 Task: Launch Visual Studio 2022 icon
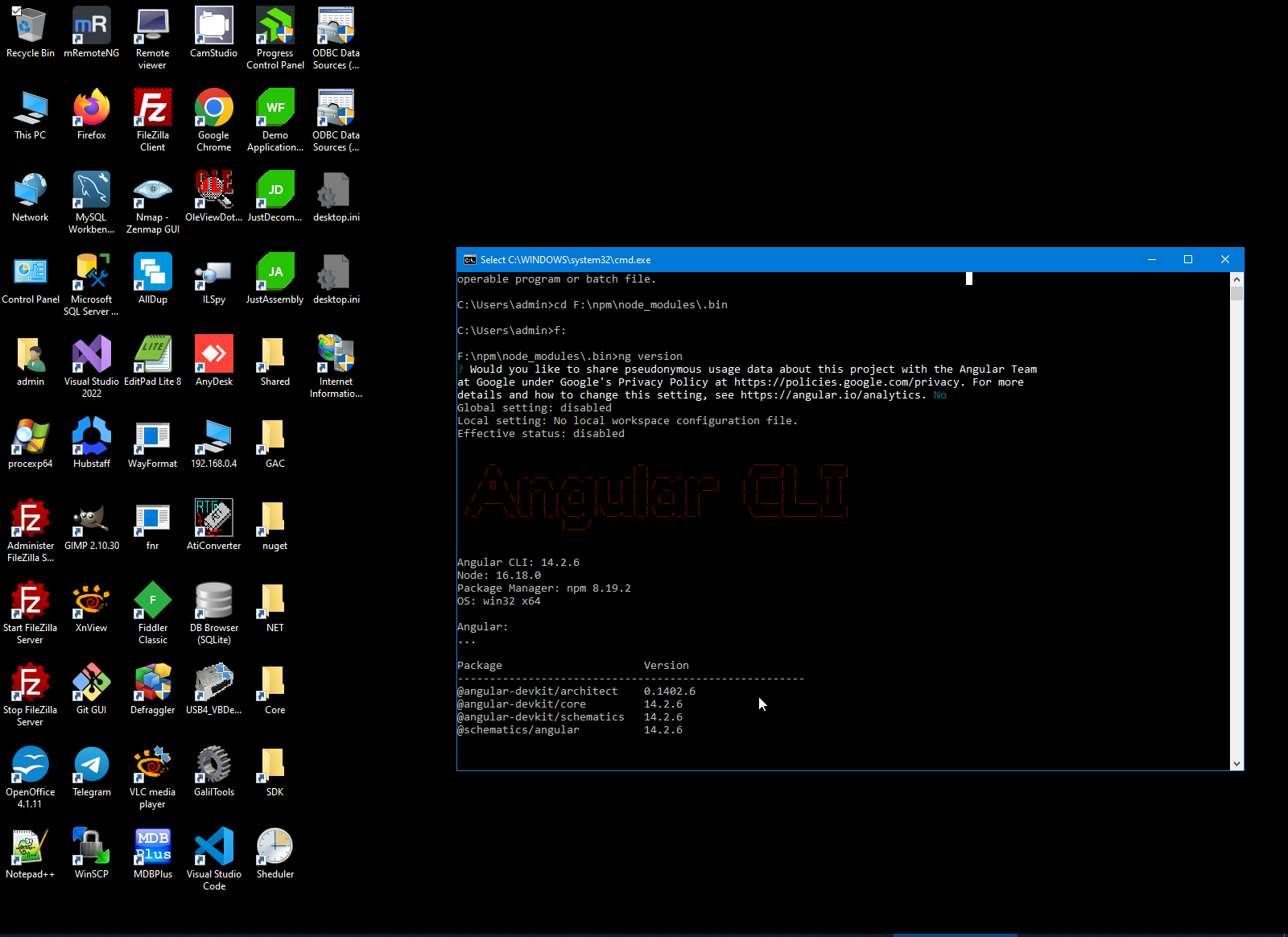[x=91, y=366]
